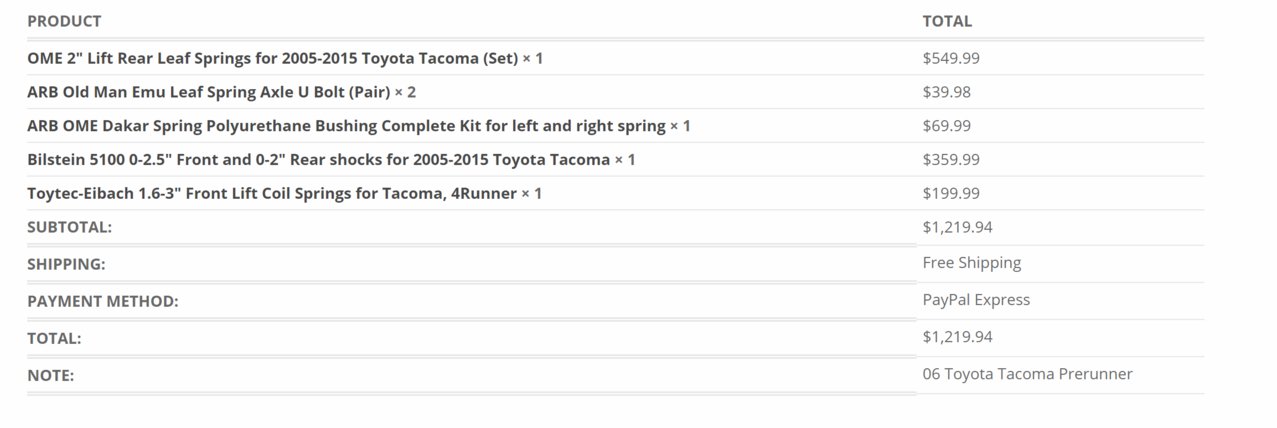The height and width of the screenshot is (428, 1277).
Task: Click the PRODUCT column header
Action: click(x=64, y=21)
